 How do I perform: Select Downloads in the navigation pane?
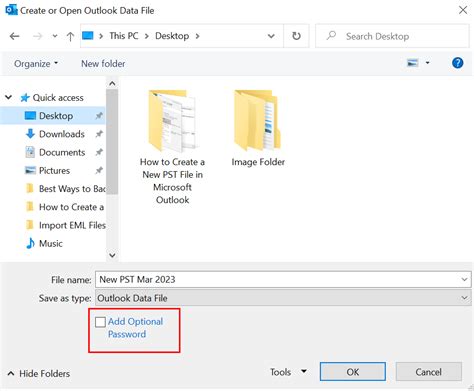tap(62, 134)
